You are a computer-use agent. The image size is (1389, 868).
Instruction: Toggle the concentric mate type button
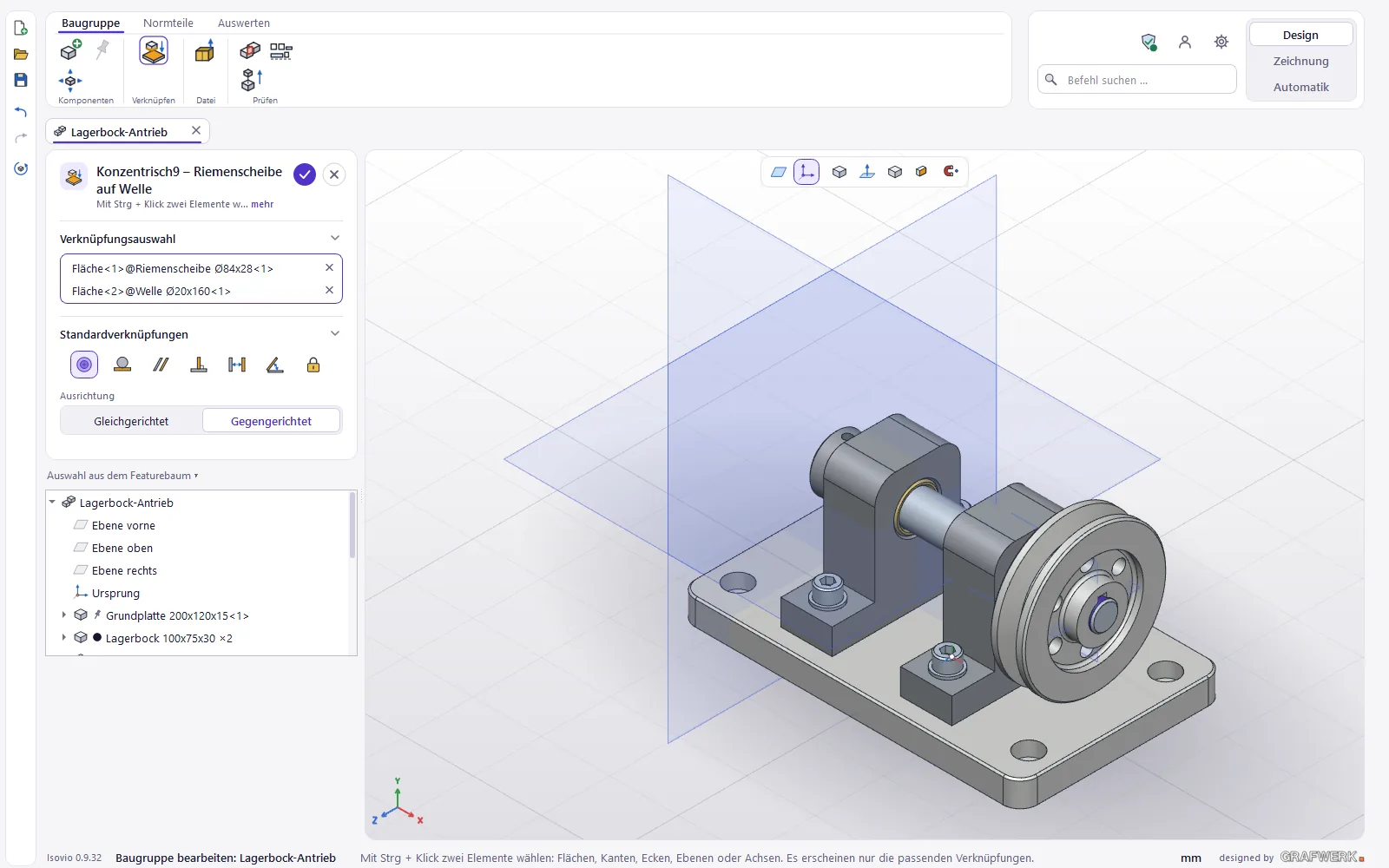[x=84, y=365]
